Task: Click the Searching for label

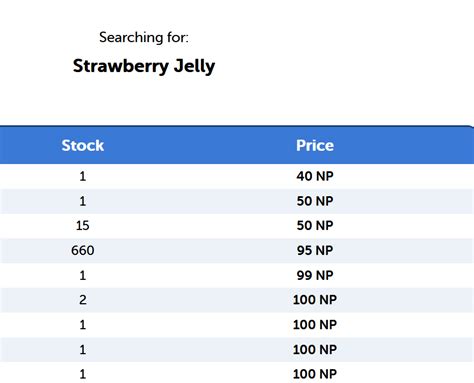Action: 144,37
